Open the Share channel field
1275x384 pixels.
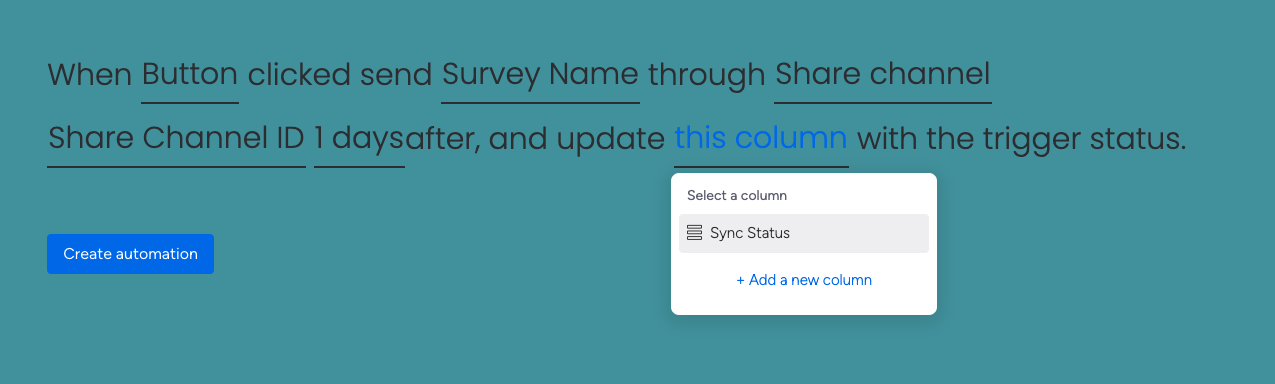[883, 75]
